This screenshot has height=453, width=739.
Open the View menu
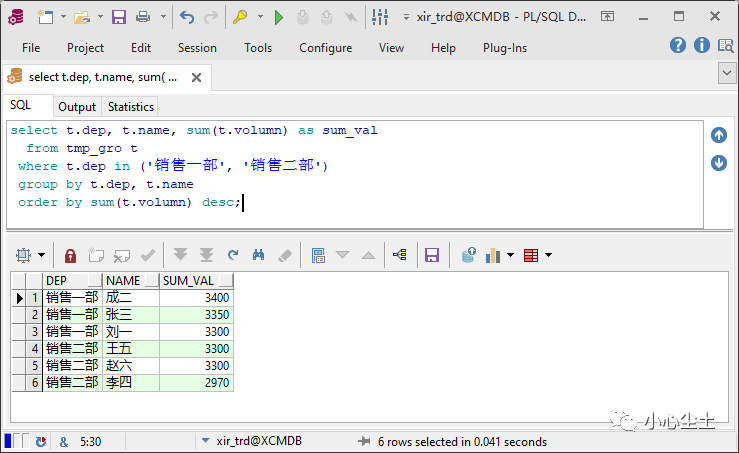[391, 48]
